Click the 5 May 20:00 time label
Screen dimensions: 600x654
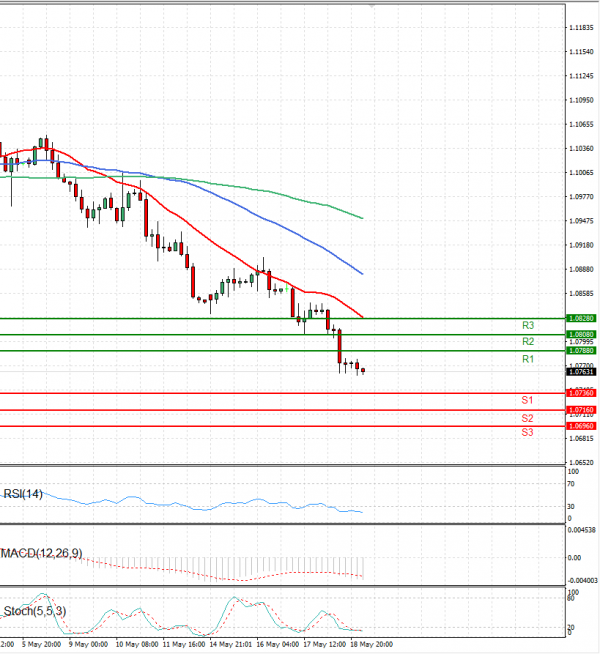41,644
